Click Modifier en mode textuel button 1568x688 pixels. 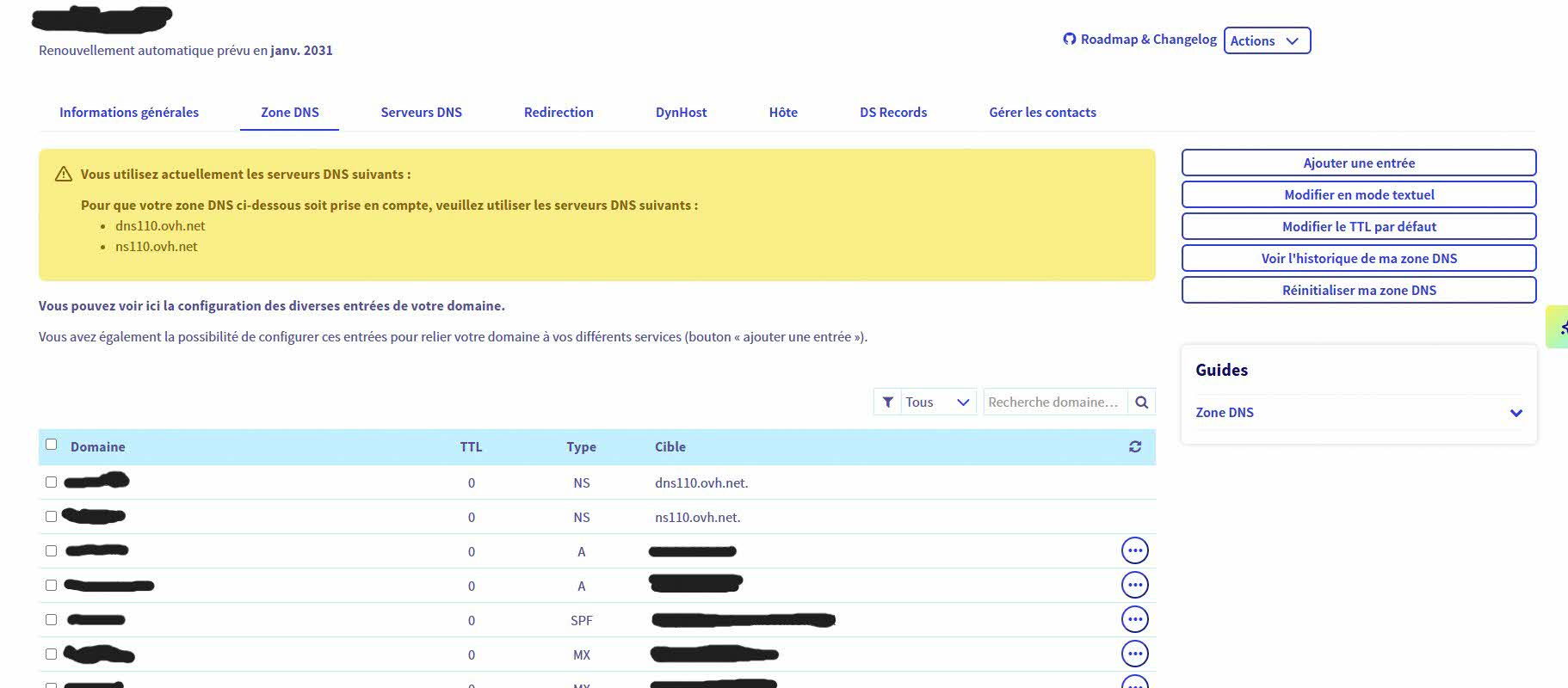click(x=1358, y=194)
